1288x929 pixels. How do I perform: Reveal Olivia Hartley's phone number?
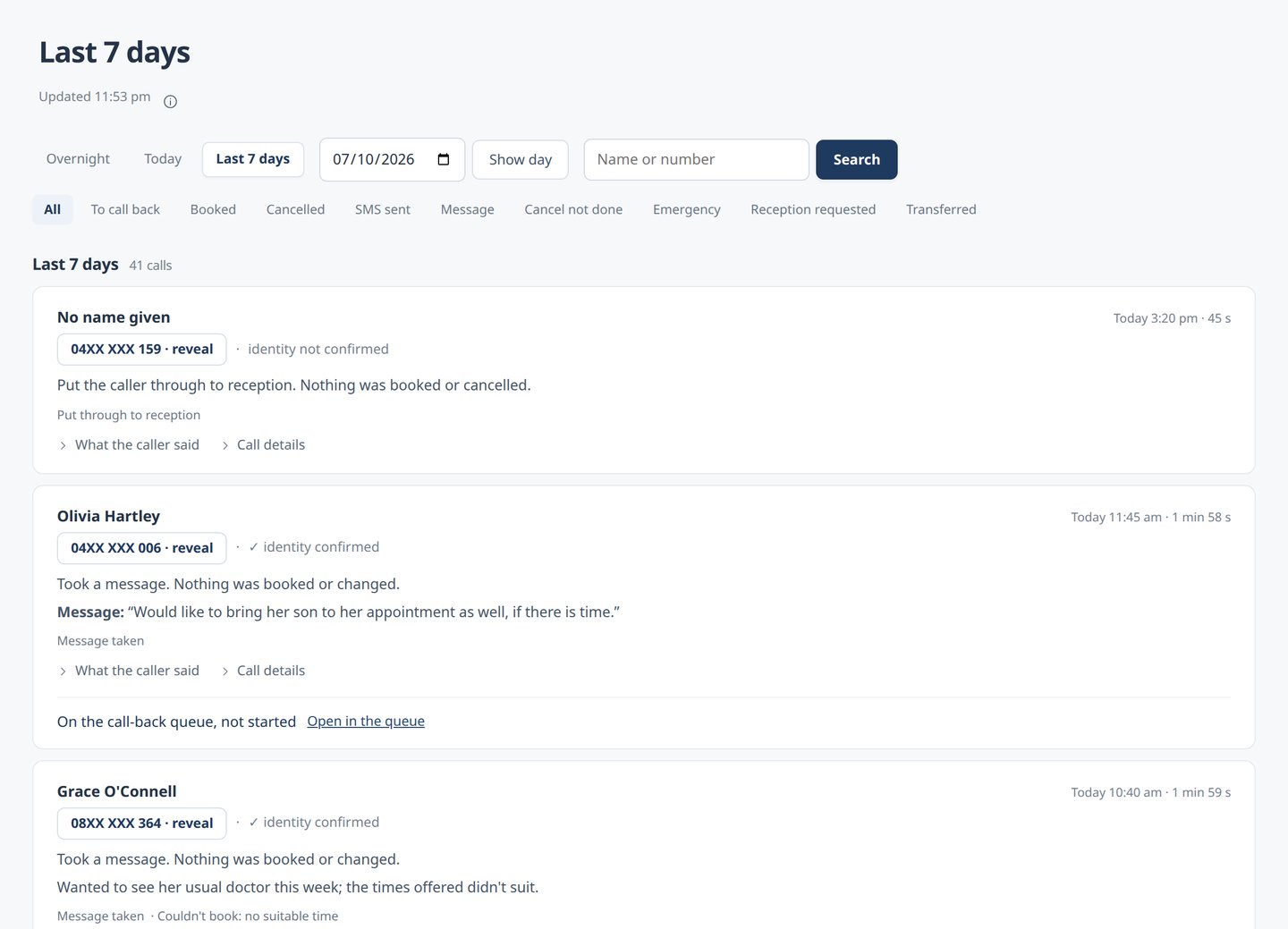click(142, 548)
